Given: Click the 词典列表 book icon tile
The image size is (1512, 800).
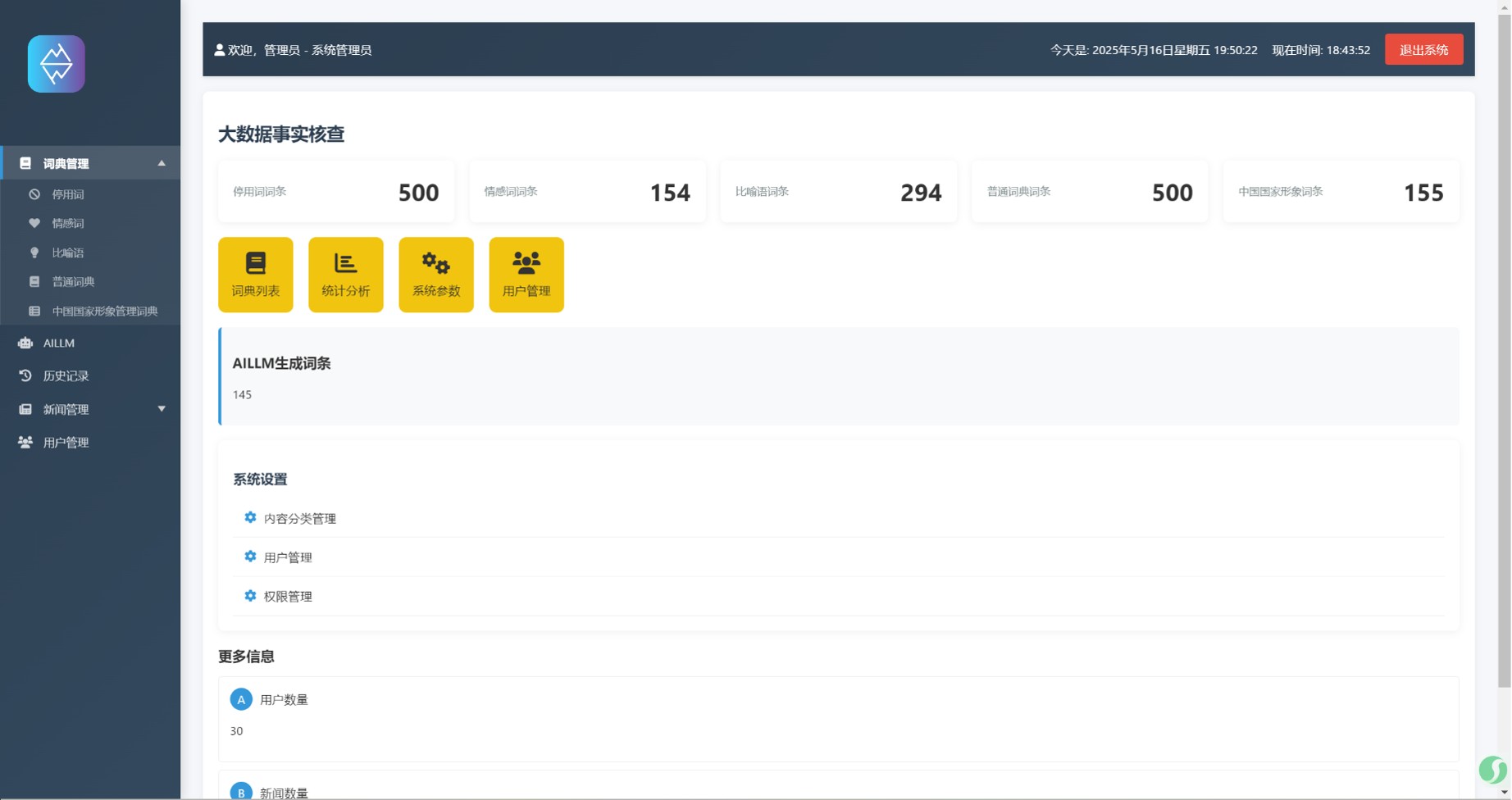Looking at the screenshot, I should 255,275.
